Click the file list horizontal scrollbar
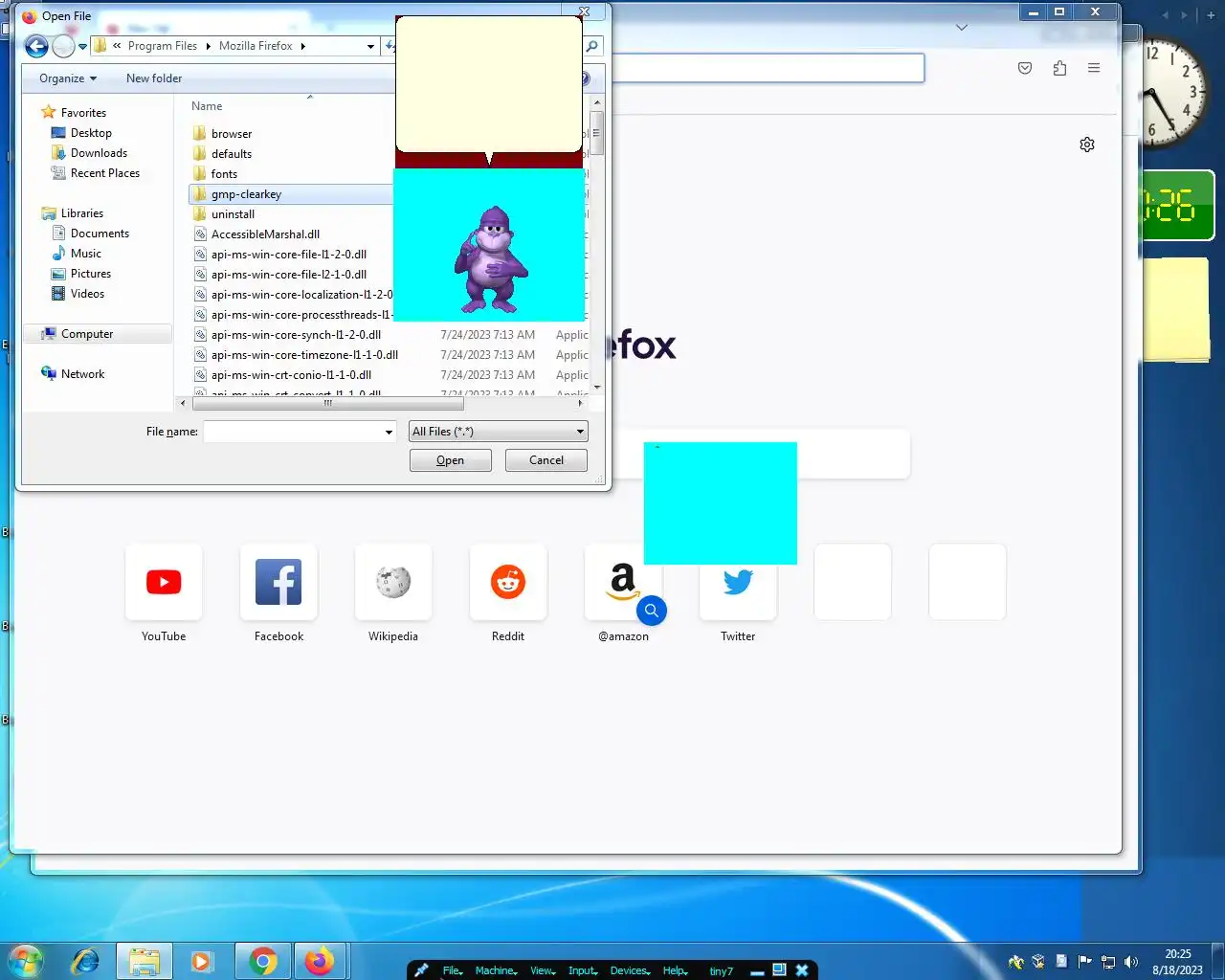Screen dimensions: 1225x980 (x=327, y=403)
